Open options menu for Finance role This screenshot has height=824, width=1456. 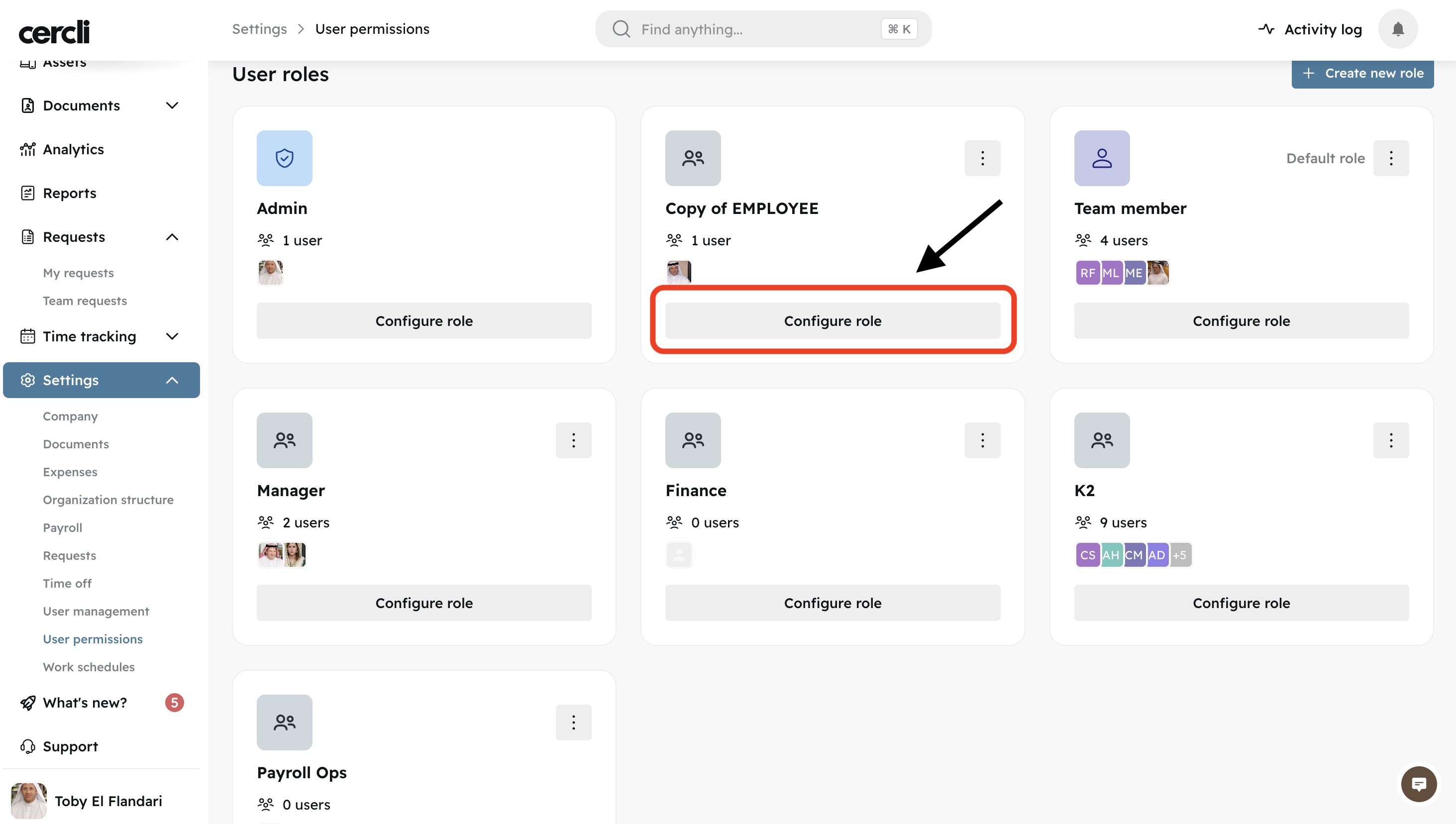click(x=982, y=440)
